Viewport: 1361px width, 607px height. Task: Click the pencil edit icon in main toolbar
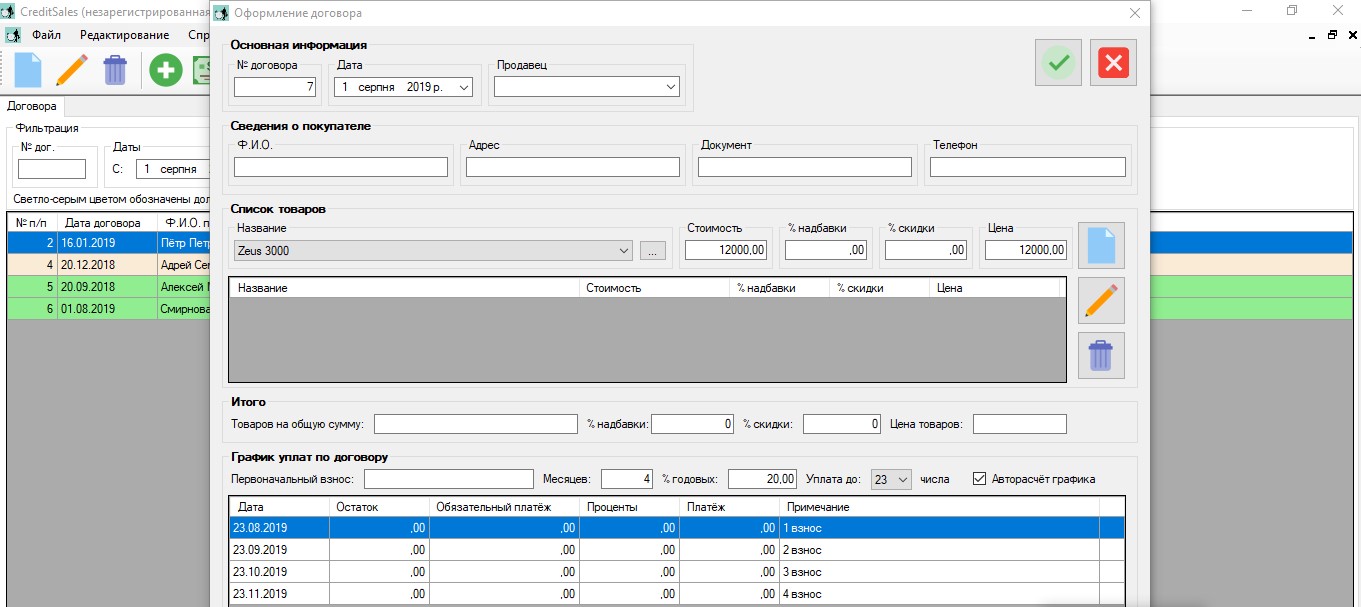coord(71,70)
